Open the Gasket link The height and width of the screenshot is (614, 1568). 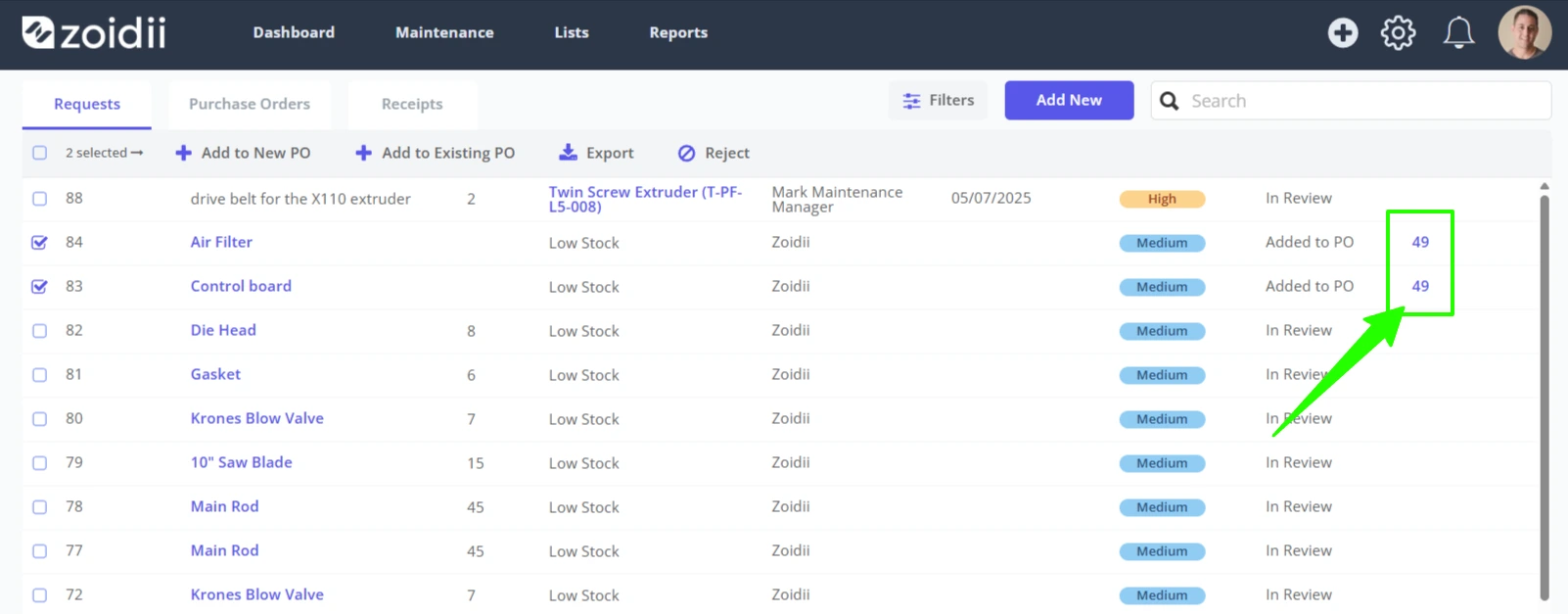pos(215,374)
